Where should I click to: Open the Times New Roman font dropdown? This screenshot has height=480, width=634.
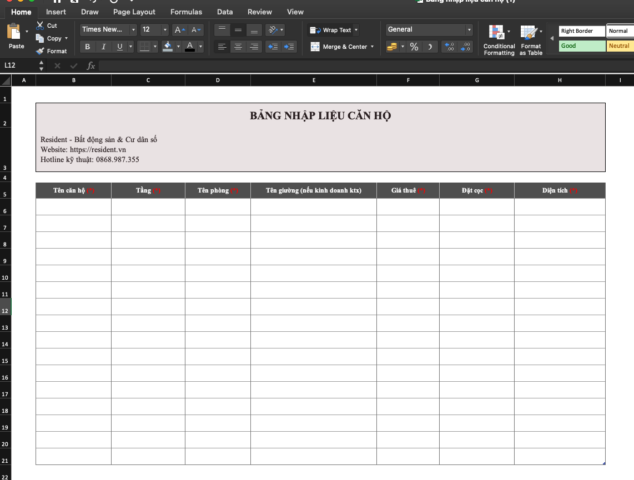[x=107, y=30]
